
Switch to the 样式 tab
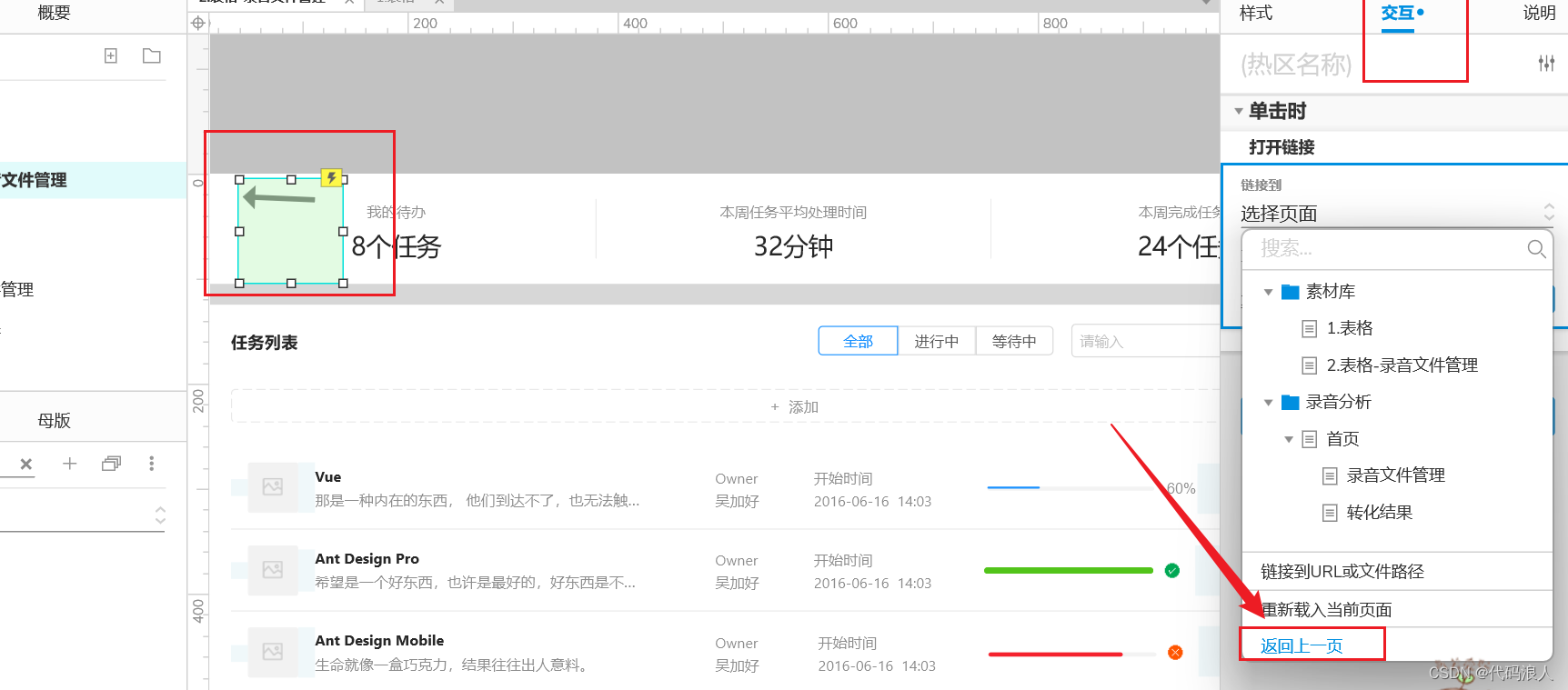point(1256,13)
